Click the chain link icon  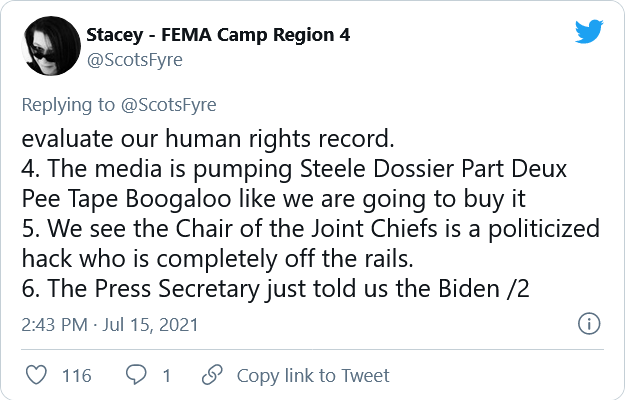click(x=212, y=376)
